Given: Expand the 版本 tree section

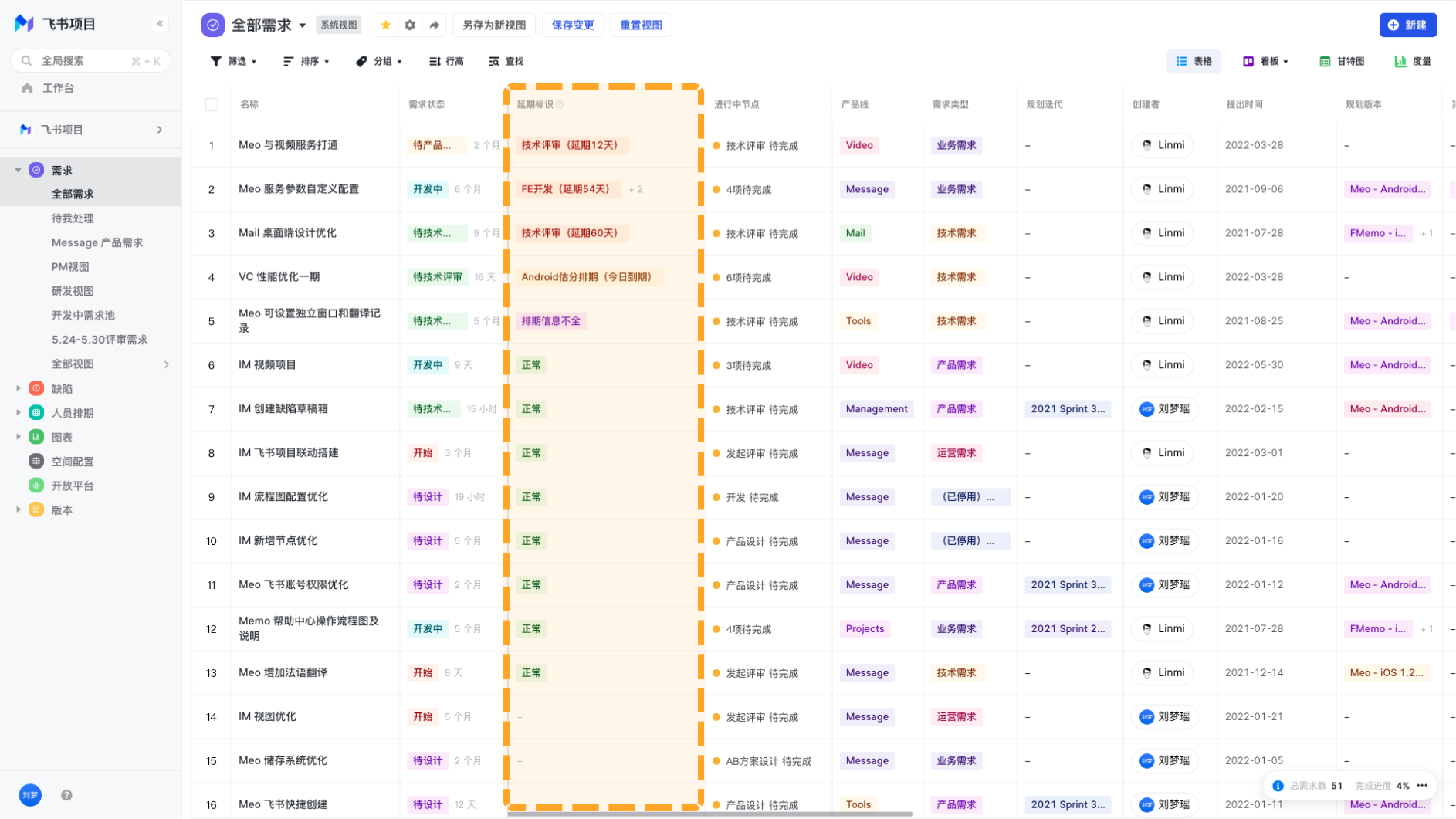Looking at the screenshot, I should [x=19, y=509].
